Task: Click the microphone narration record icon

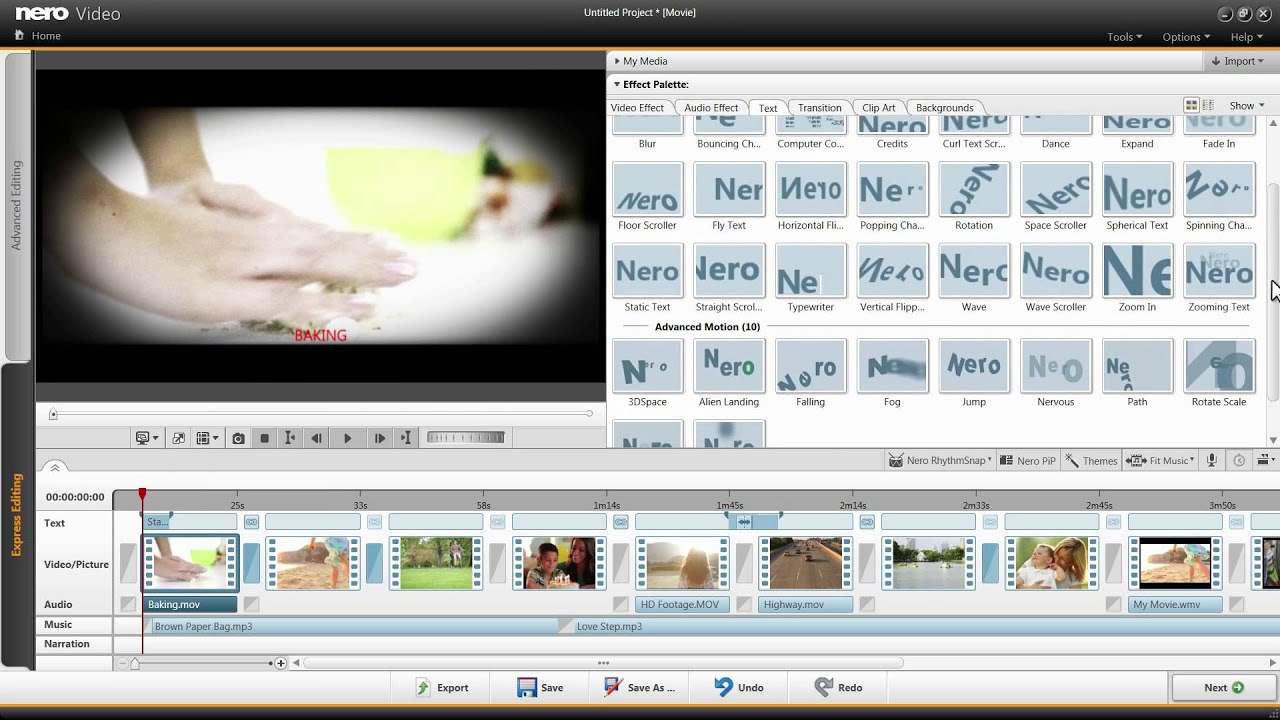Action: (1212, 460)
